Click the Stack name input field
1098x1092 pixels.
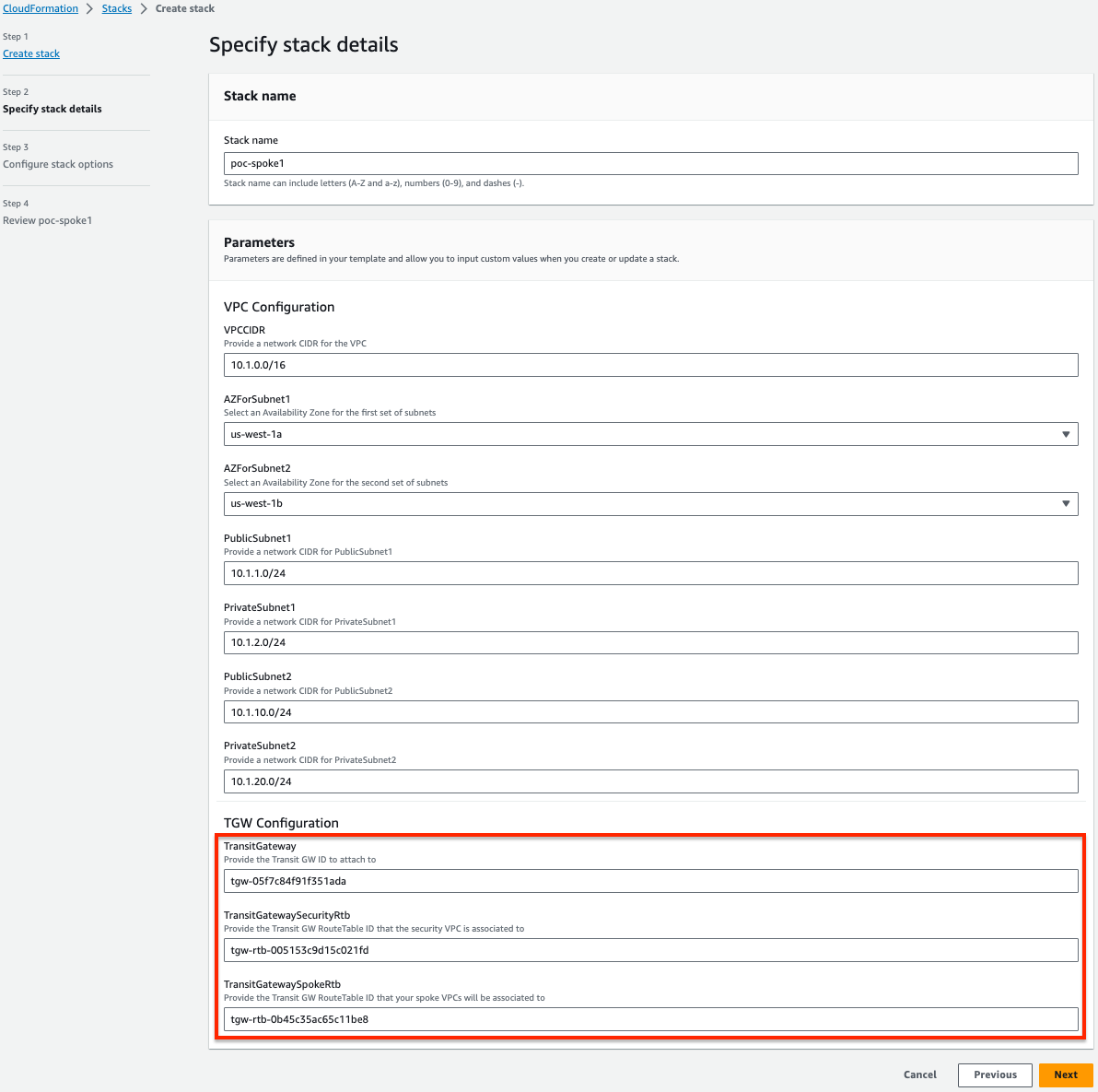pyautogui.click(x=650, y=163)
